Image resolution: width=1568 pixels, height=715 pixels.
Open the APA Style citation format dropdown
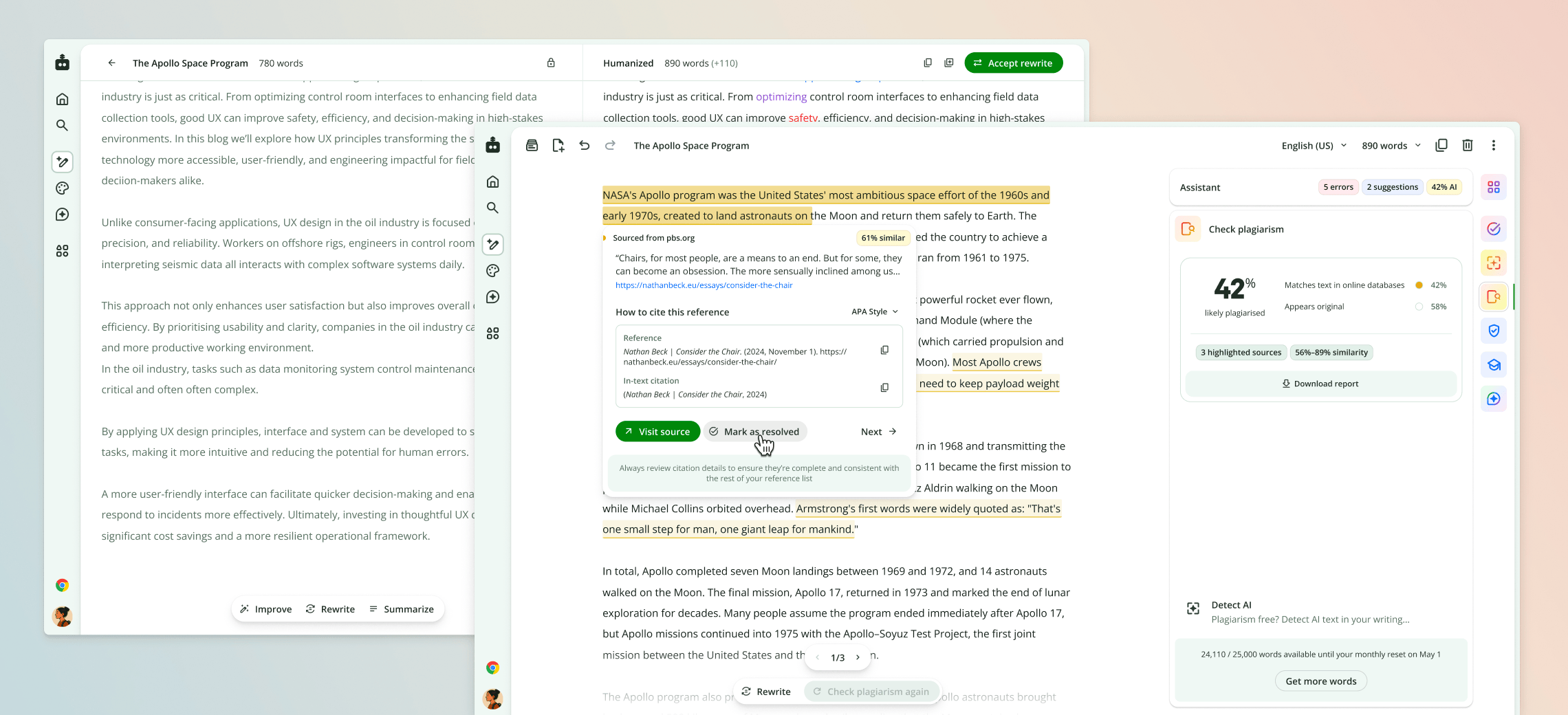click(x=875, y=311)
